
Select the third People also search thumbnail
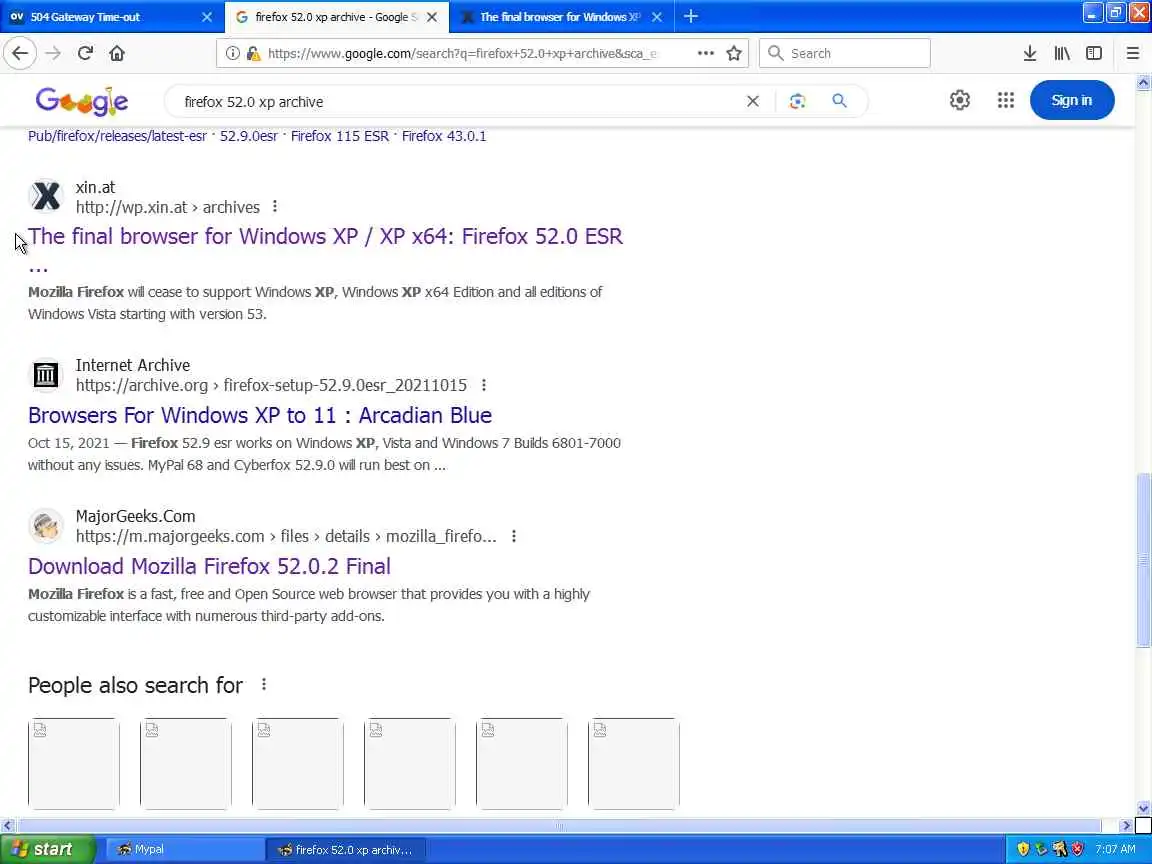298,763
